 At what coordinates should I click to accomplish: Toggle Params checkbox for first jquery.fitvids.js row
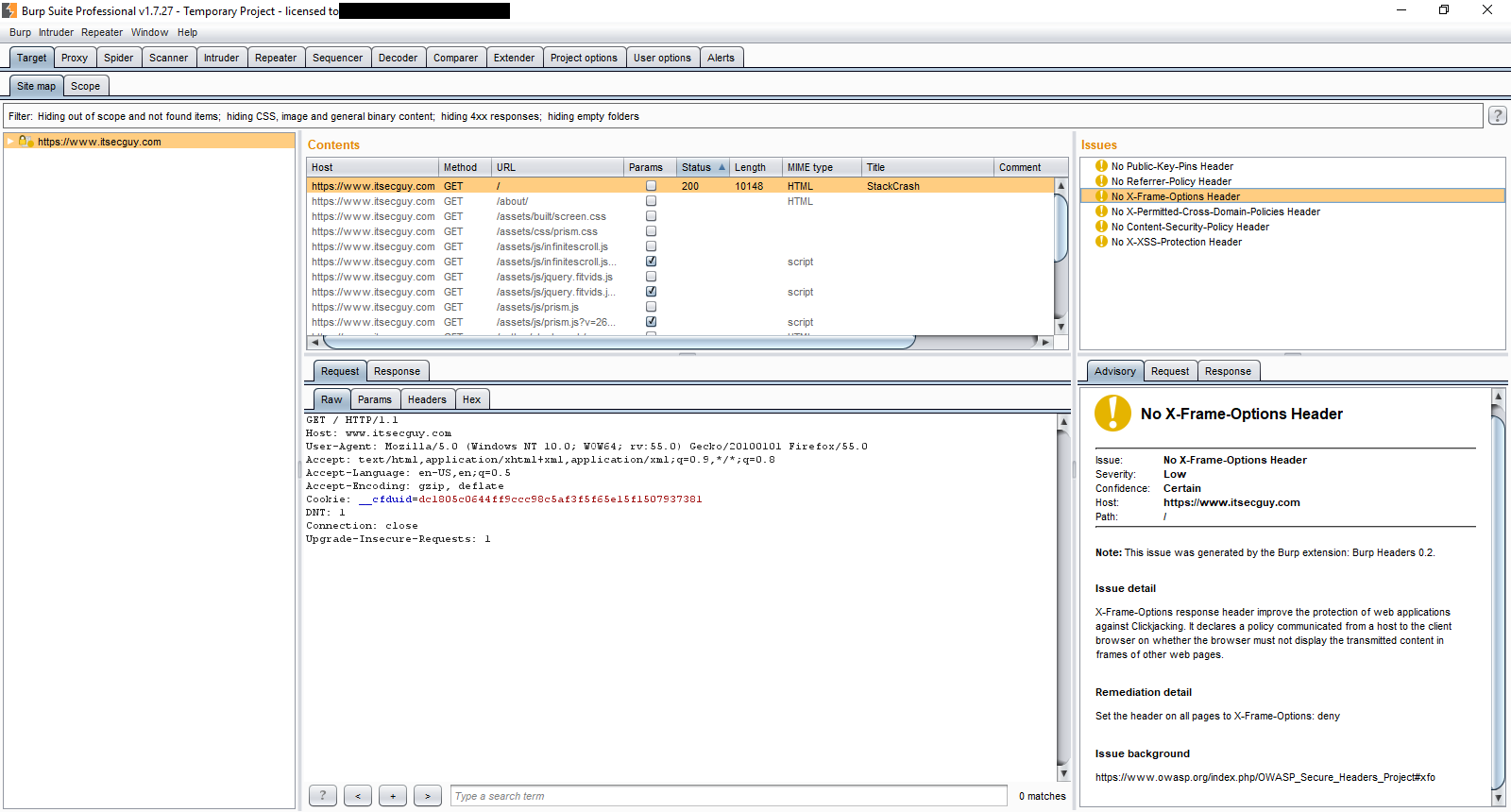click(651, 277)
